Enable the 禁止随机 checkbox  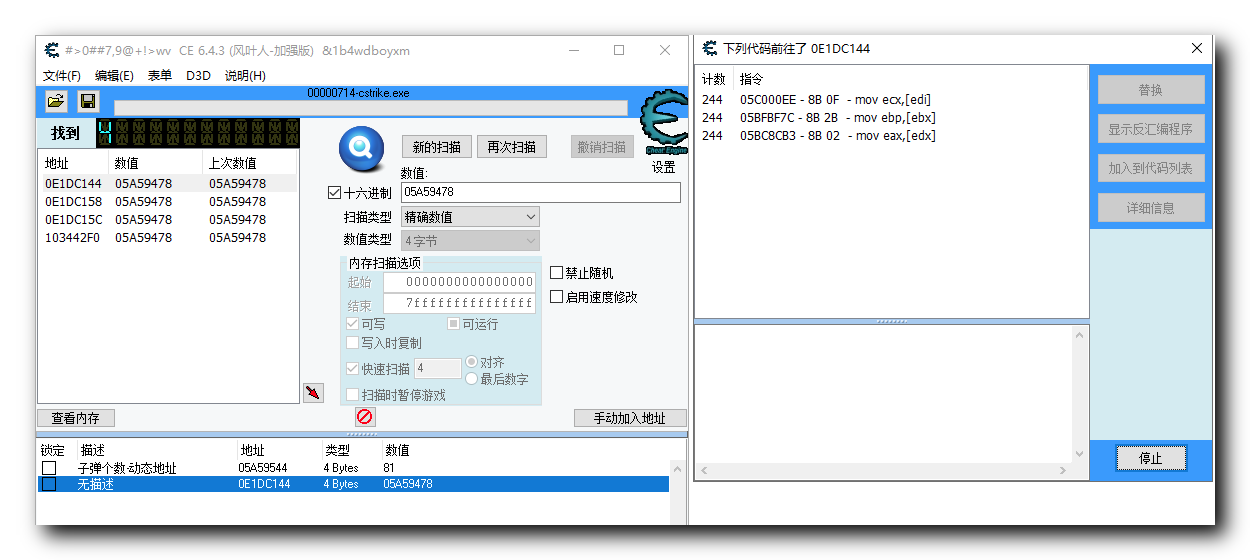tap(557, 273)
